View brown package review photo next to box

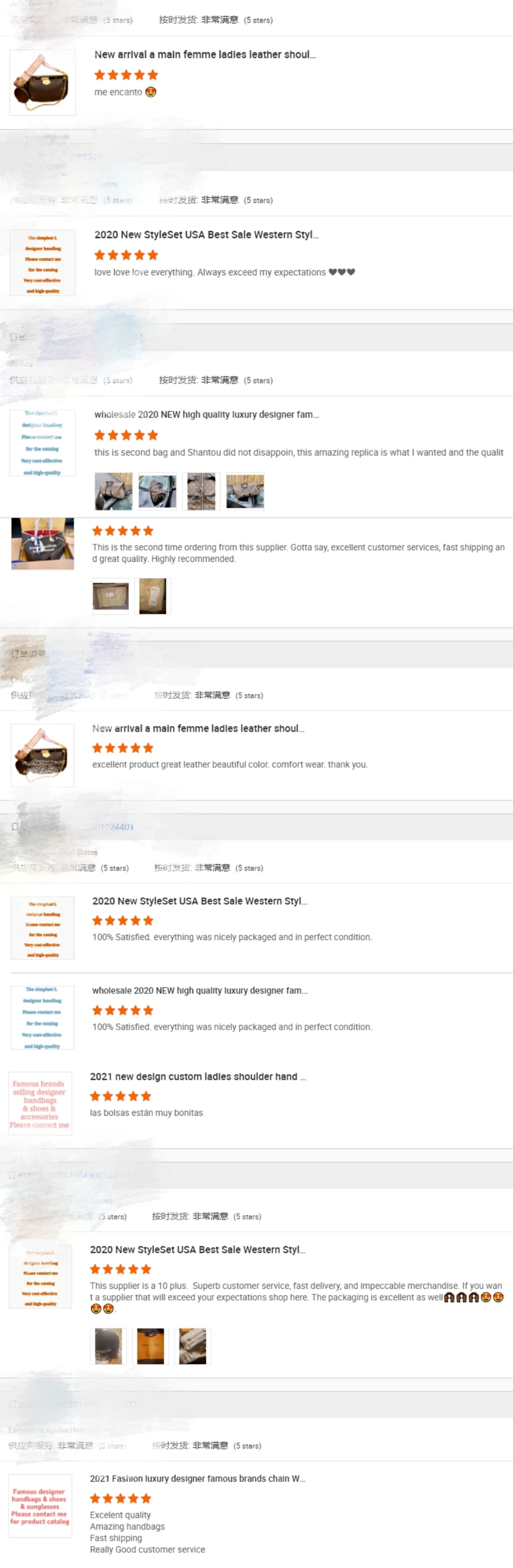pos(152,597)
